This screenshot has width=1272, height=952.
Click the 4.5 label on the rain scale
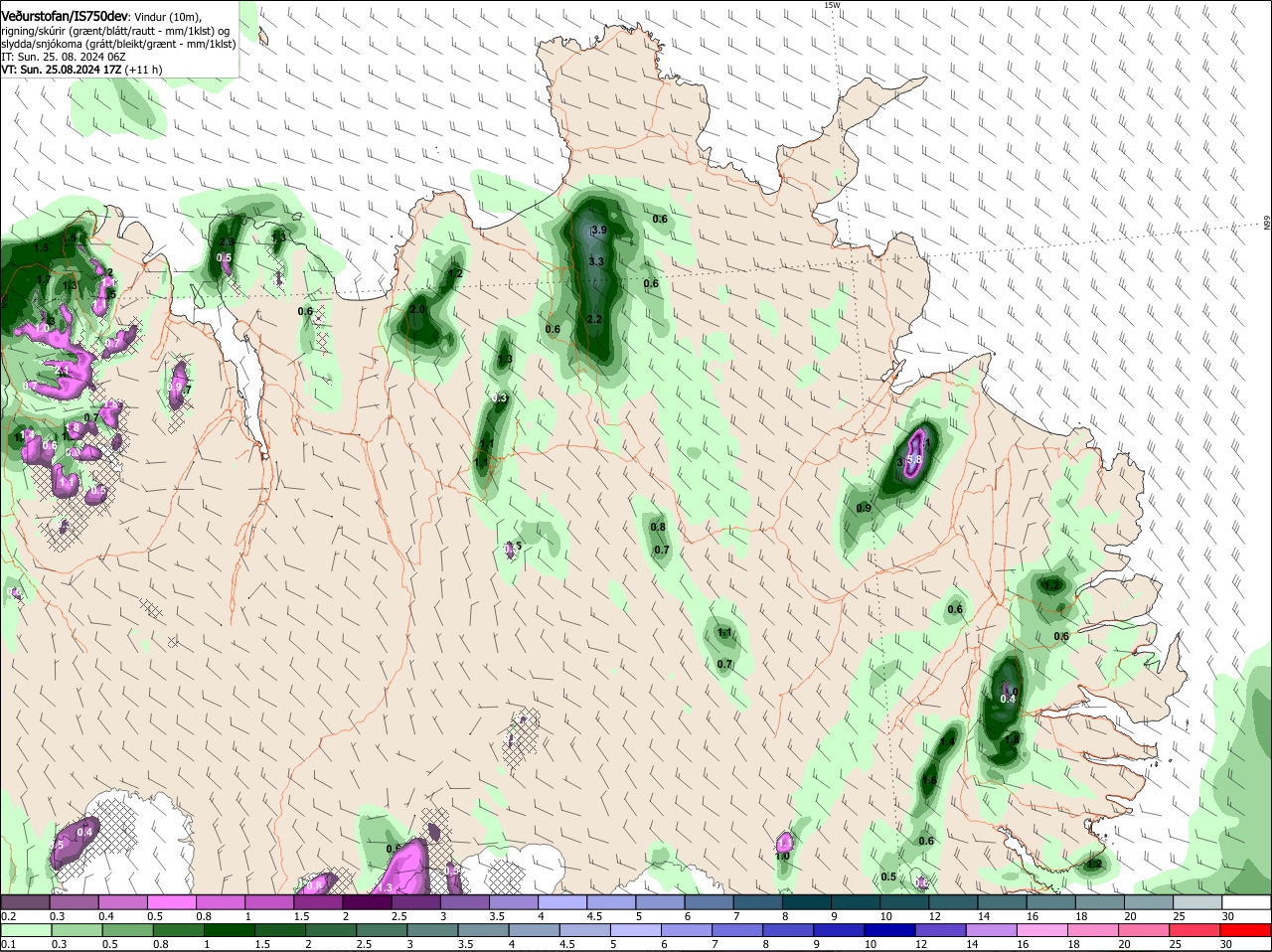tap(566, 944)
